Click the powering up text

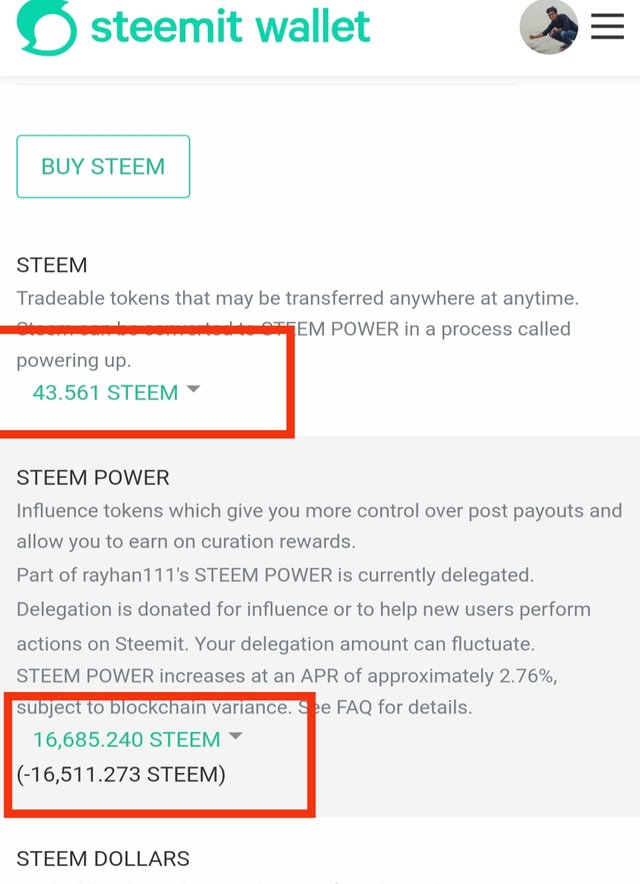click(x=74, y=360)
